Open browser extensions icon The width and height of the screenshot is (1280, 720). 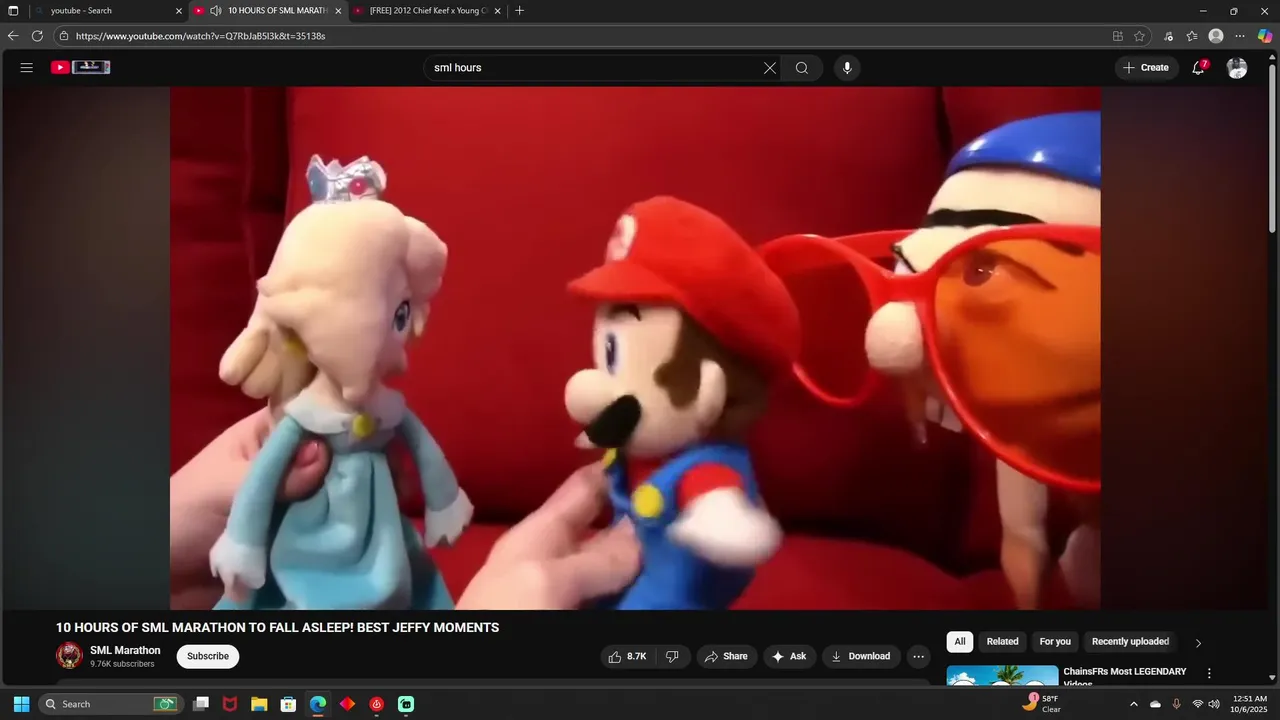click(x=1168, y=36)
